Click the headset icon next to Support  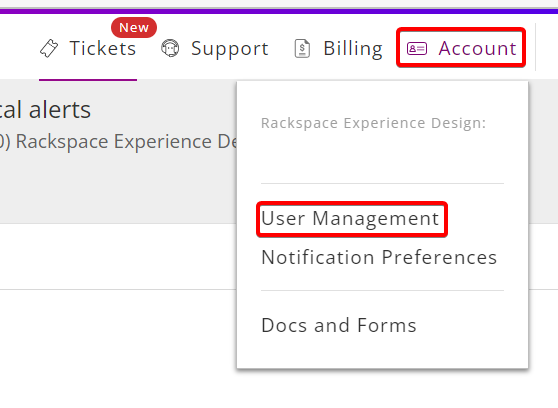tap(170, 48)
